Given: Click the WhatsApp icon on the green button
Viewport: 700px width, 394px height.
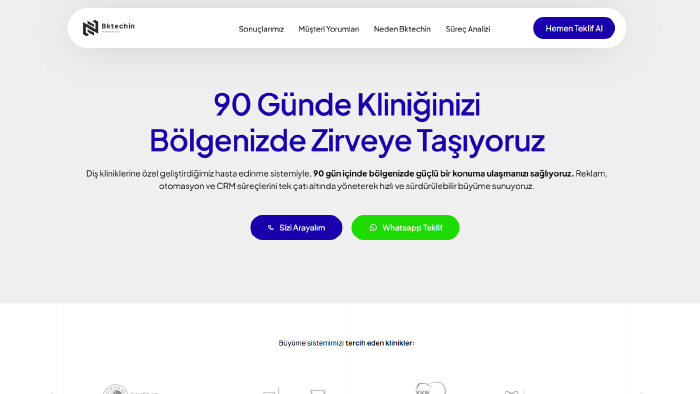Looking at the screenshot, I should pos(373,228).
